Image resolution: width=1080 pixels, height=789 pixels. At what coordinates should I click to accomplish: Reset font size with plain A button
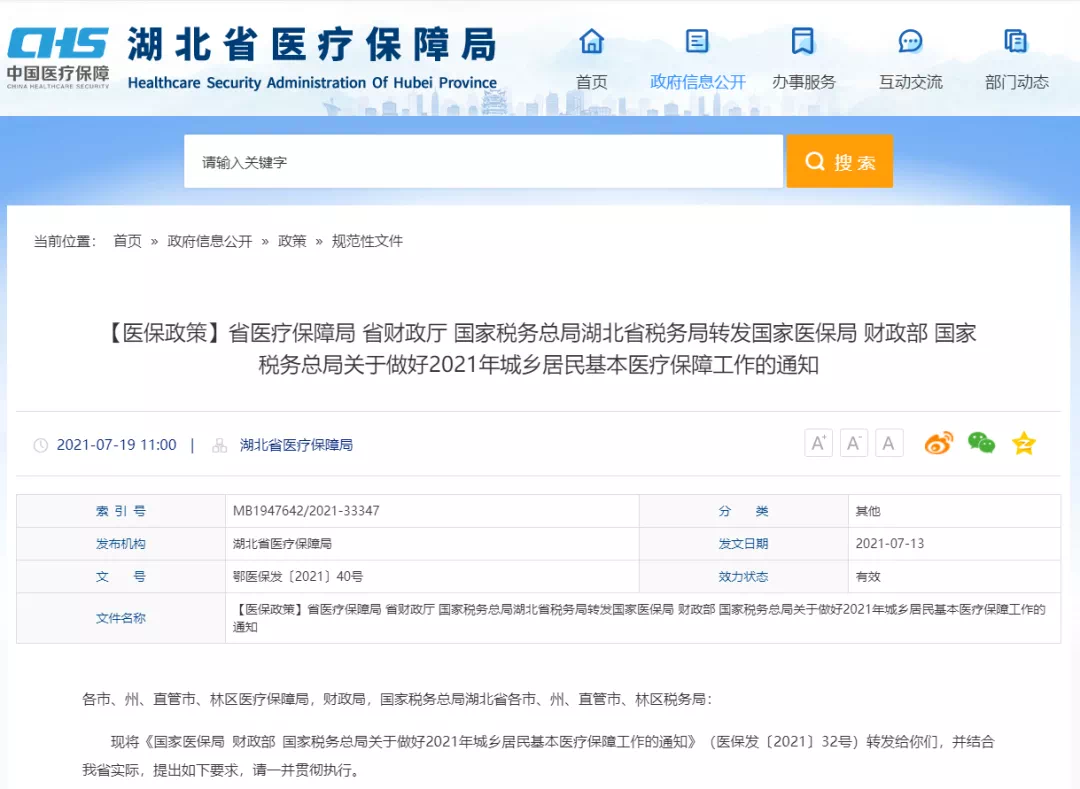click(x=888, y=443)
